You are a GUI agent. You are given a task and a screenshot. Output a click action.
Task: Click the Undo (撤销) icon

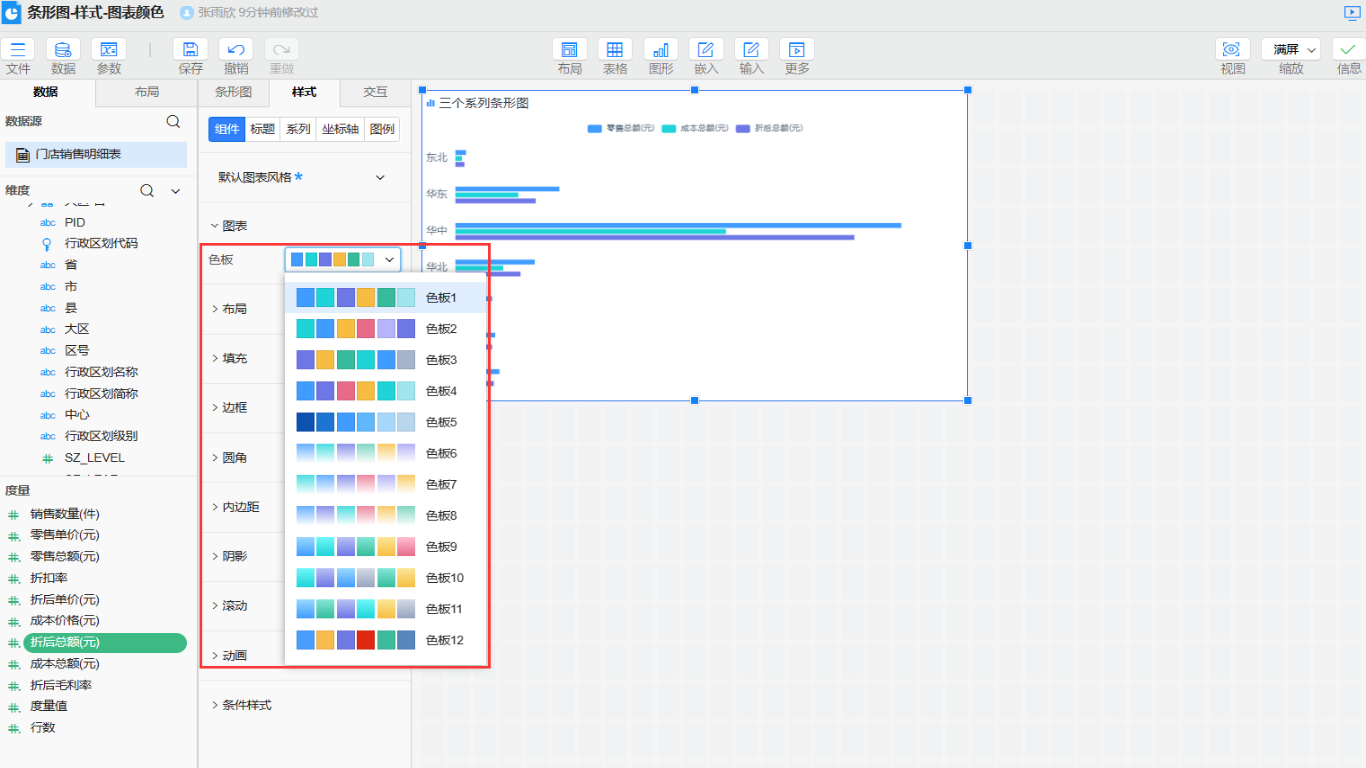click(236, 50)
